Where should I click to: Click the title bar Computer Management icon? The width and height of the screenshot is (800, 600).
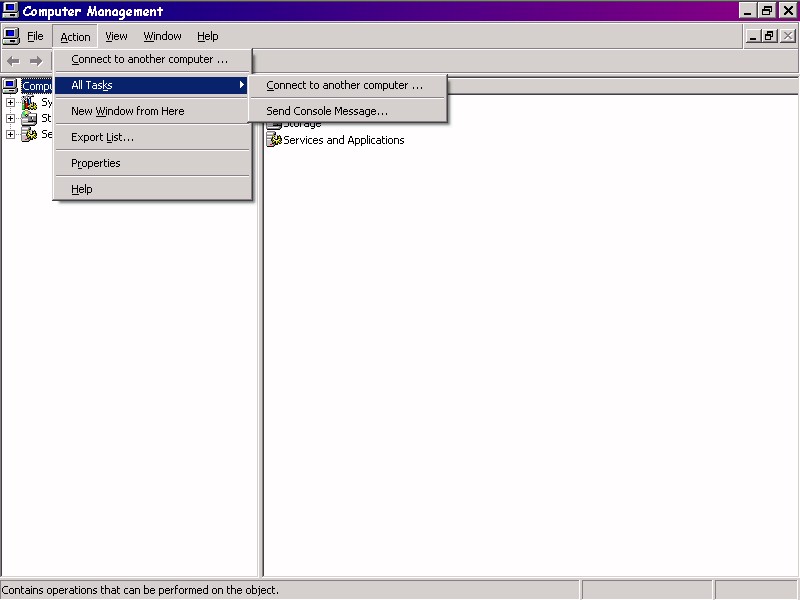10,11
